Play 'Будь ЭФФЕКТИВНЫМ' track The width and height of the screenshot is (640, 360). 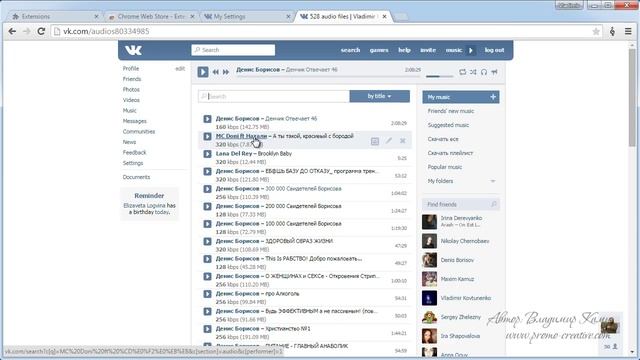[x=207, y=312]
